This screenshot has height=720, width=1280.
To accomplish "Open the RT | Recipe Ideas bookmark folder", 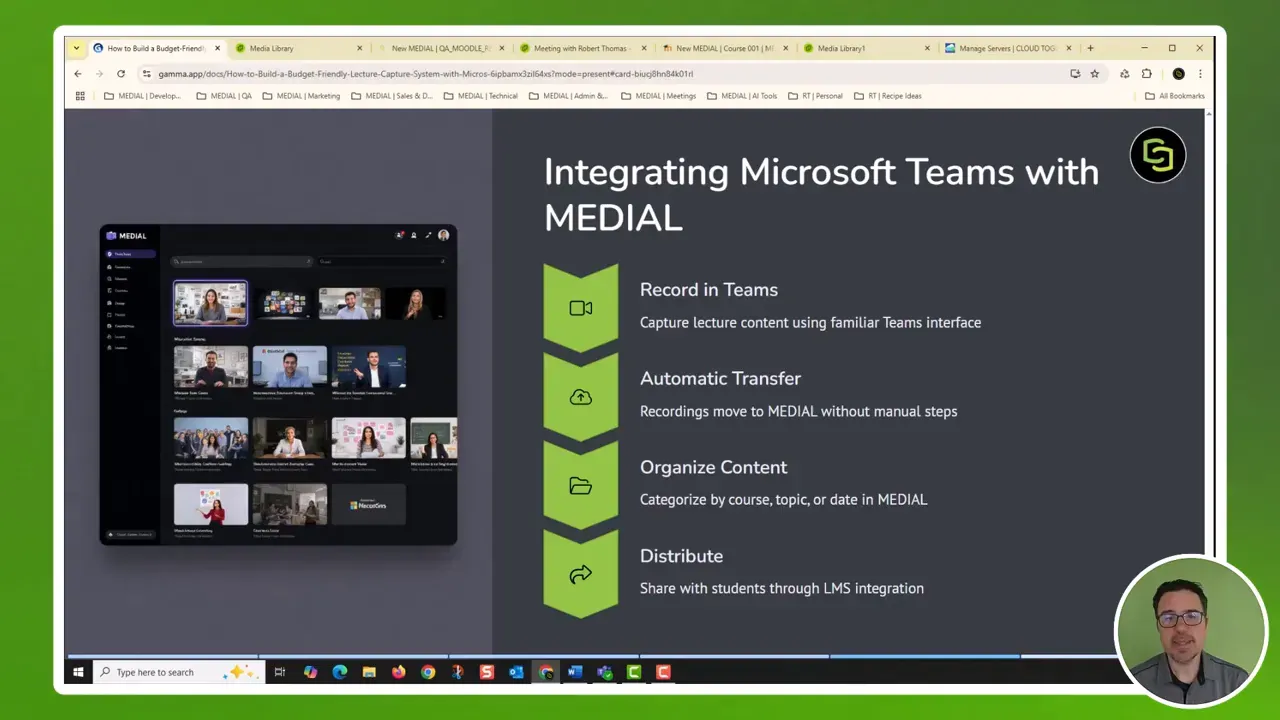I will pos(888,96).
